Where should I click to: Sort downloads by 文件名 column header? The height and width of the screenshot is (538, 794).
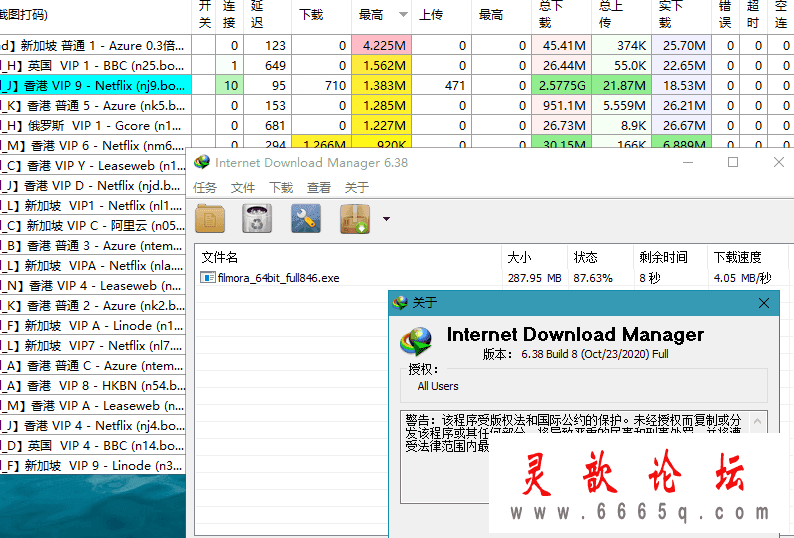point(348,257)
